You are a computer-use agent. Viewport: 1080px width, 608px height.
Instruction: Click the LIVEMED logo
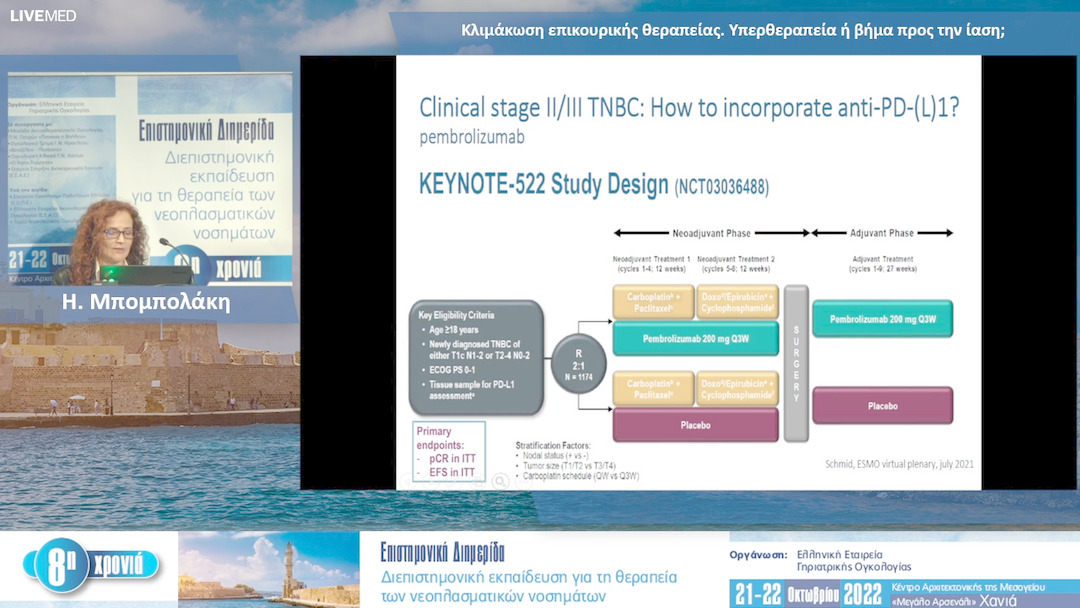coord(42,15)
